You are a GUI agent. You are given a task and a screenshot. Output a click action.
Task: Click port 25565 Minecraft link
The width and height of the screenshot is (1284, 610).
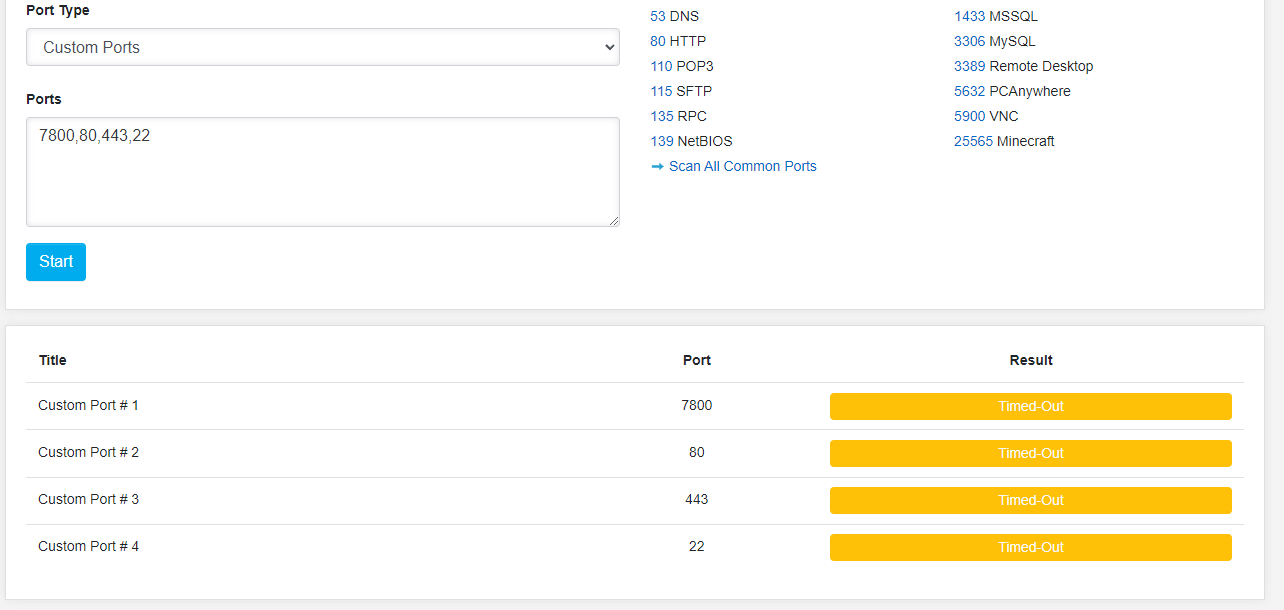(x=973, y=141)
